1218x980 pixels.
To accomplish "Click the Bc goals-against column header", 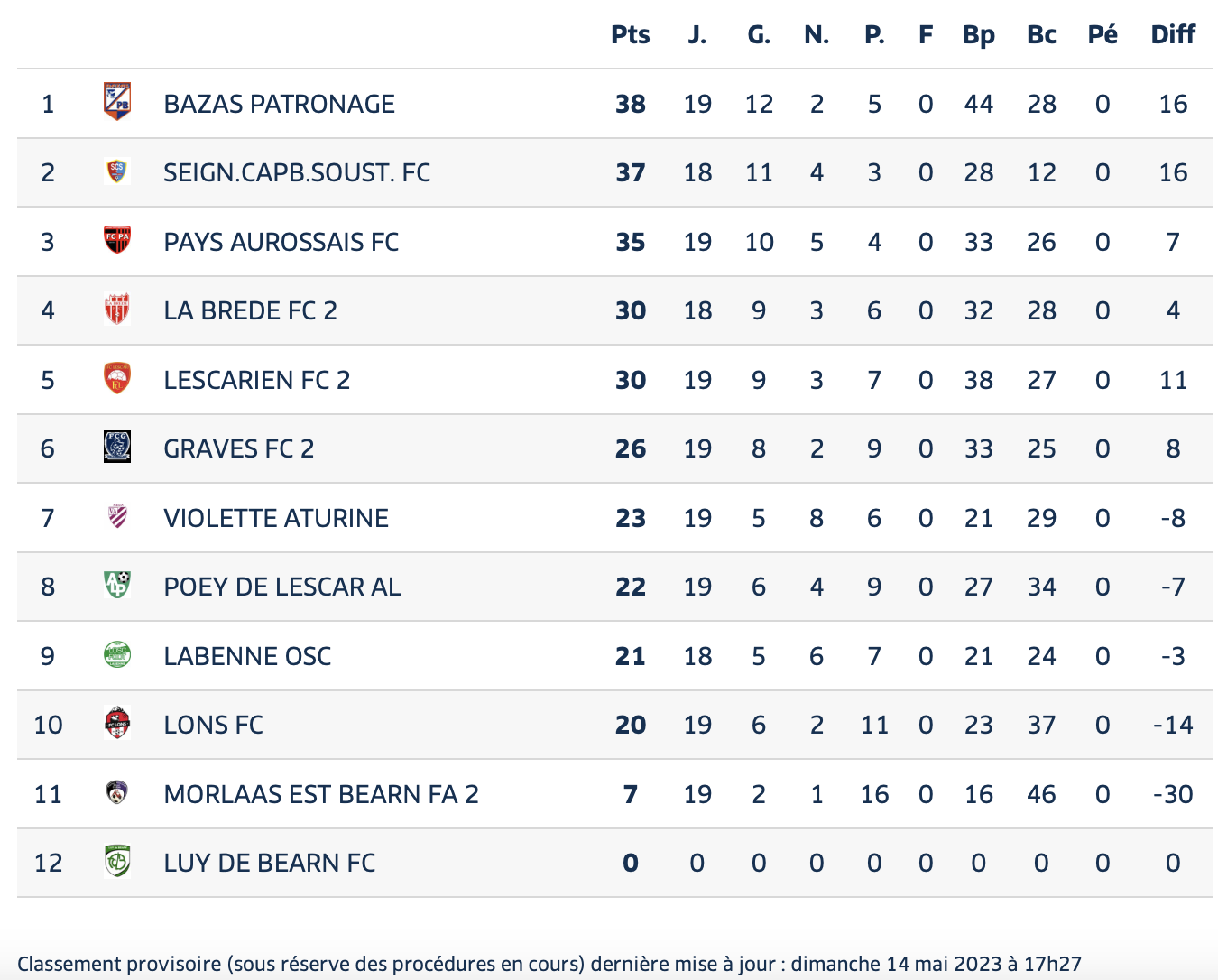I will click(x=1041, y=34).
